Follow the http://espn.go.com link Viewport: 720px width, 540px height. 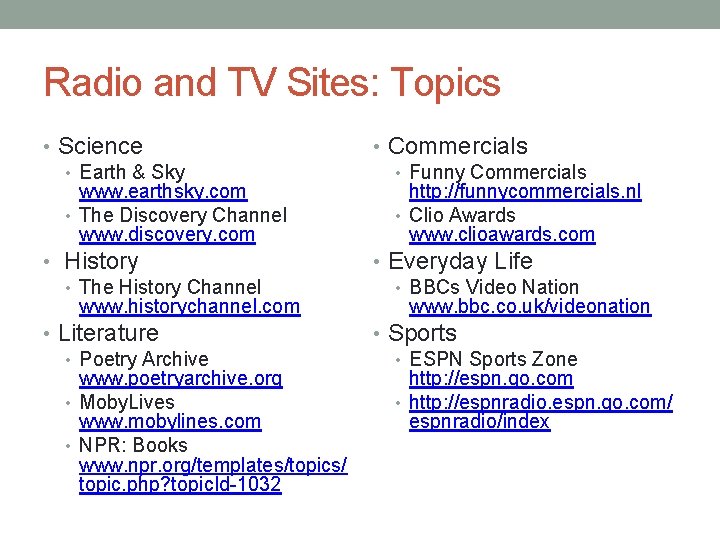point(491,379)
